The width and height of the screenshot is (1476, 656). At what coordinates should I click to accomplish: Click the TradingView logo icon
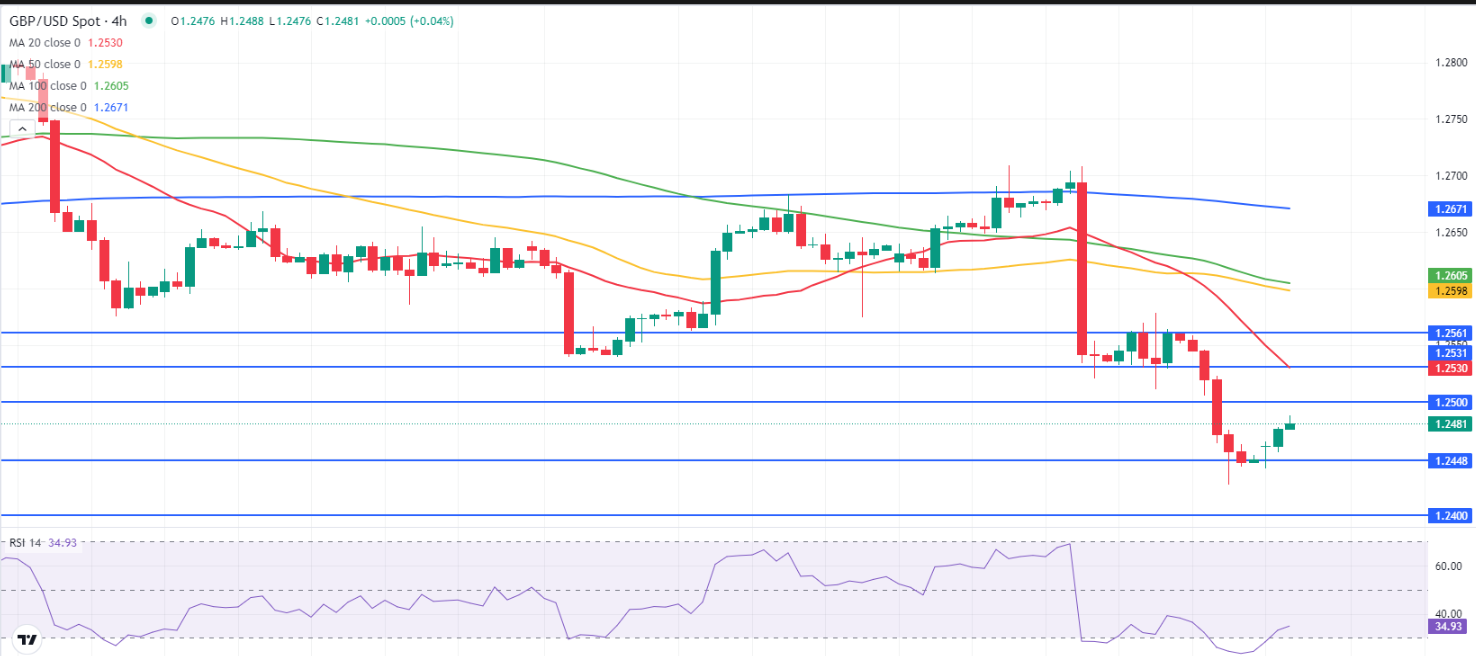pos(27,639)
